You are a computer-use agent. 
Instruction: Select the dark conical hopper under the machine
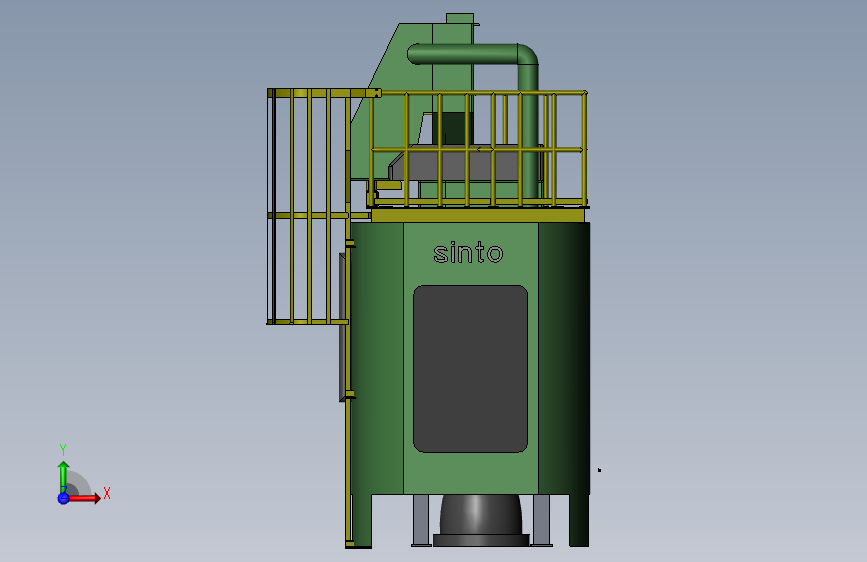coord(480,520)
